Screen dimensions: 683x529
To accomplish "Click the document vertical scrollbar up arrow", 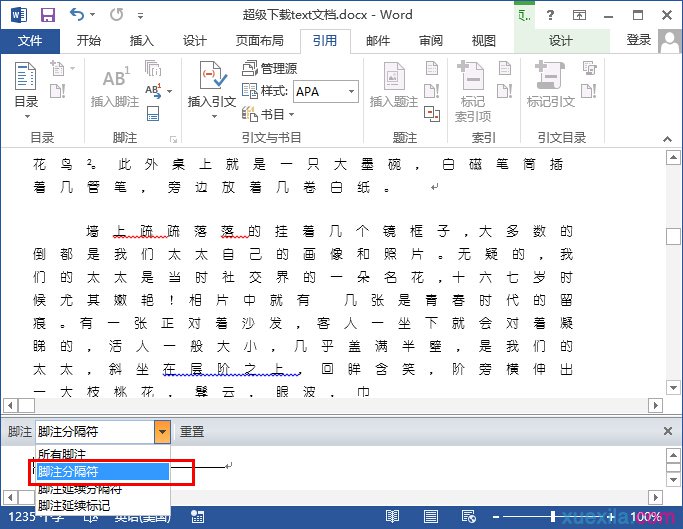I will (x=673, y=158).
